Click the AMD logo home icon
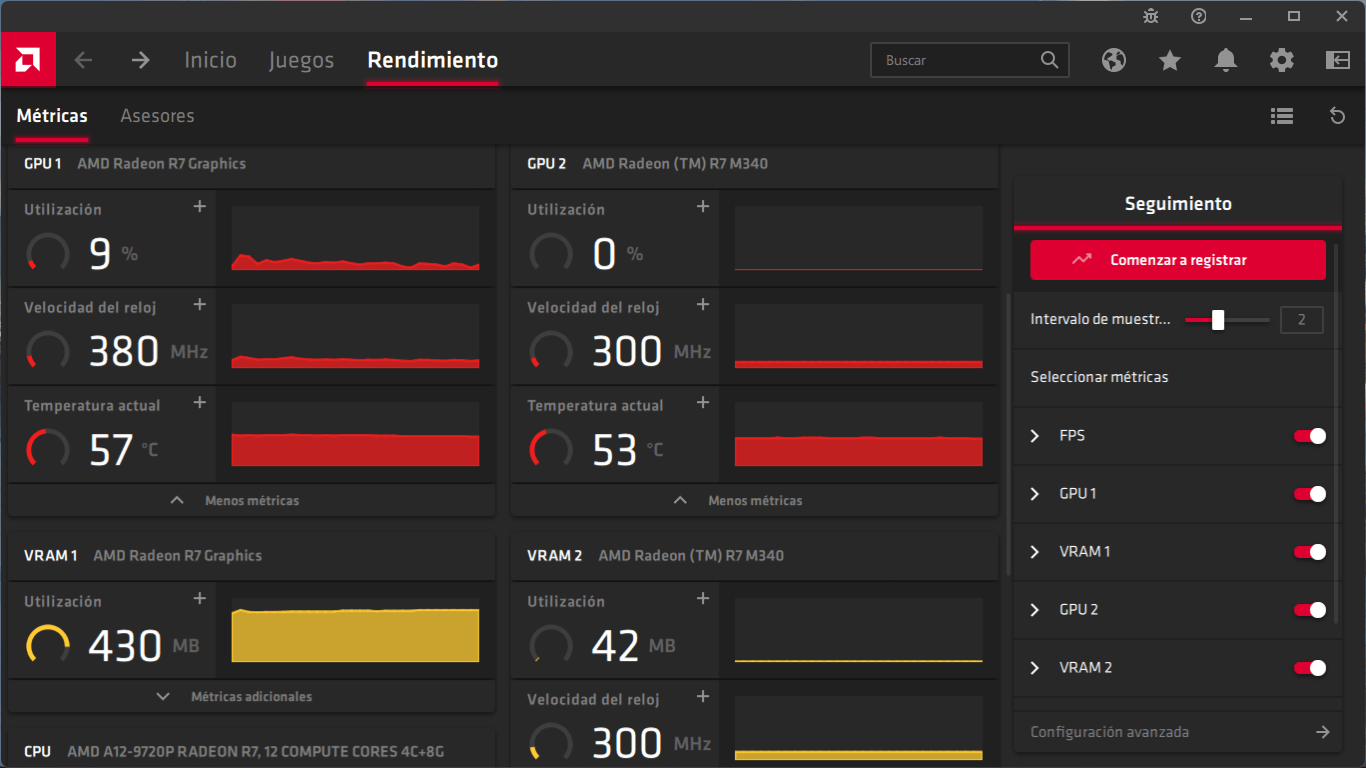This screenshot has width=1366, height=768. [28, 60]
